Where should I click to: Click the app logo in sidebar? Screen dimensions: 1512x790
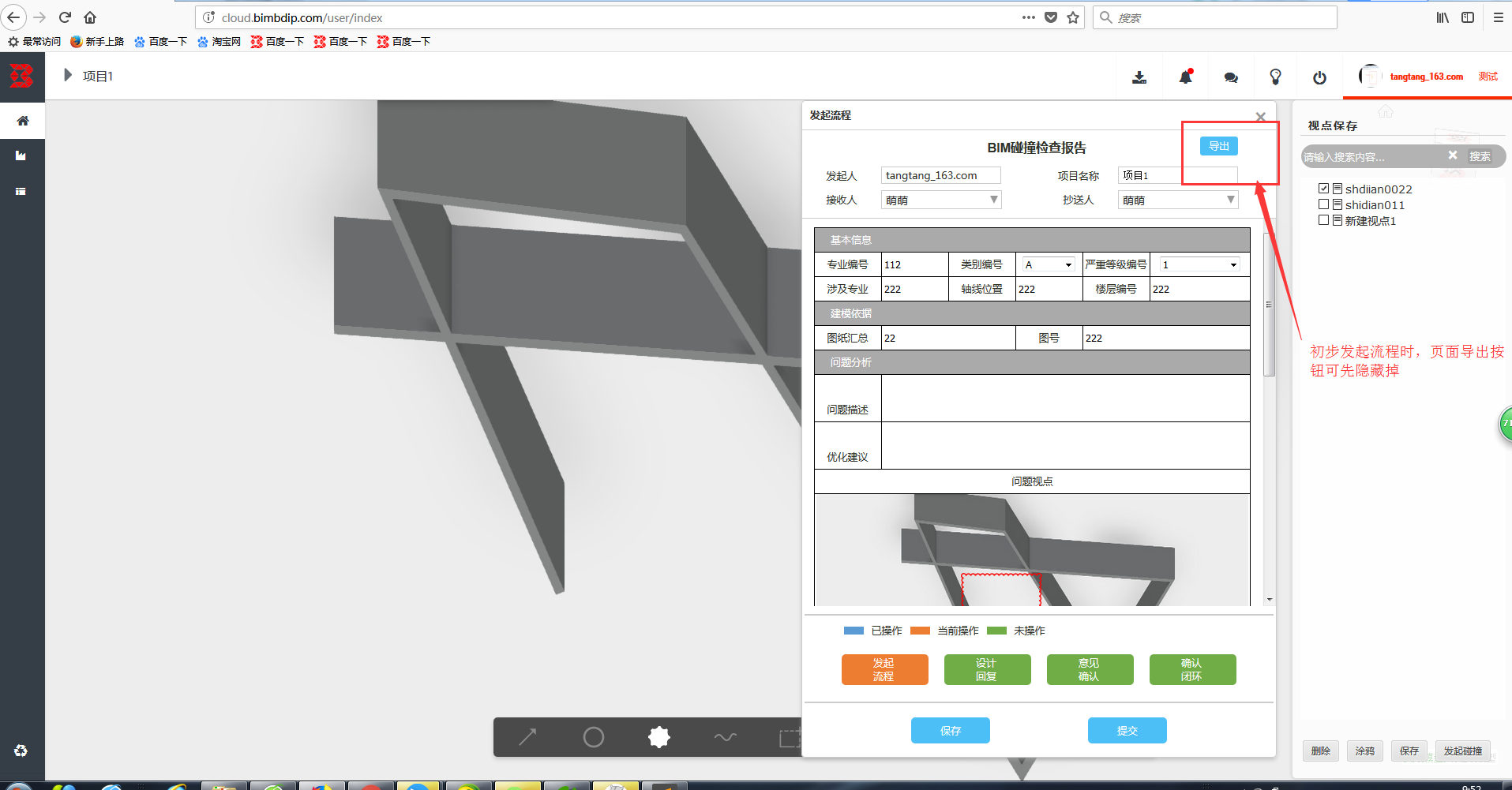point(21,77)
